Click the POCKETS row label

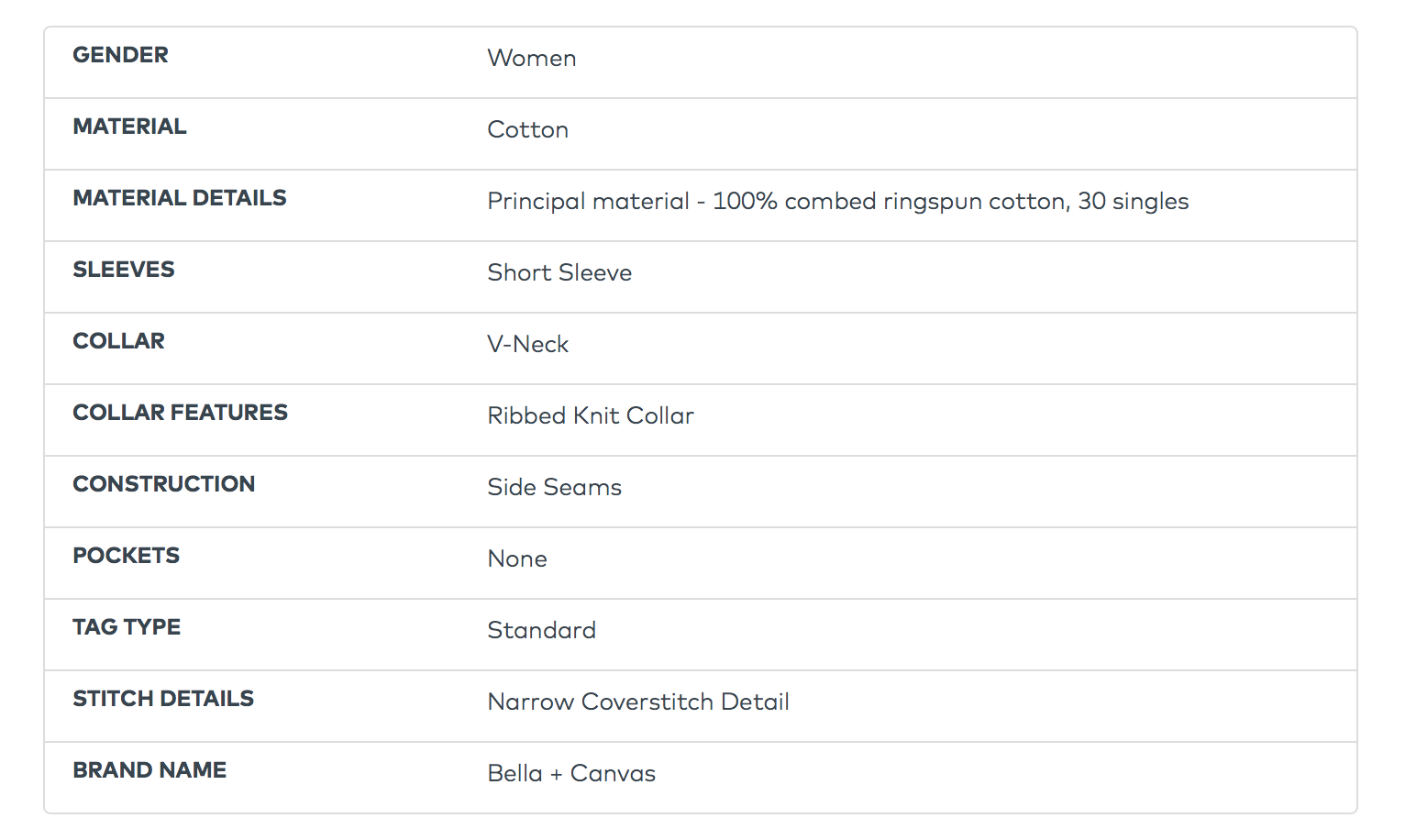click(x=126, y=556)
